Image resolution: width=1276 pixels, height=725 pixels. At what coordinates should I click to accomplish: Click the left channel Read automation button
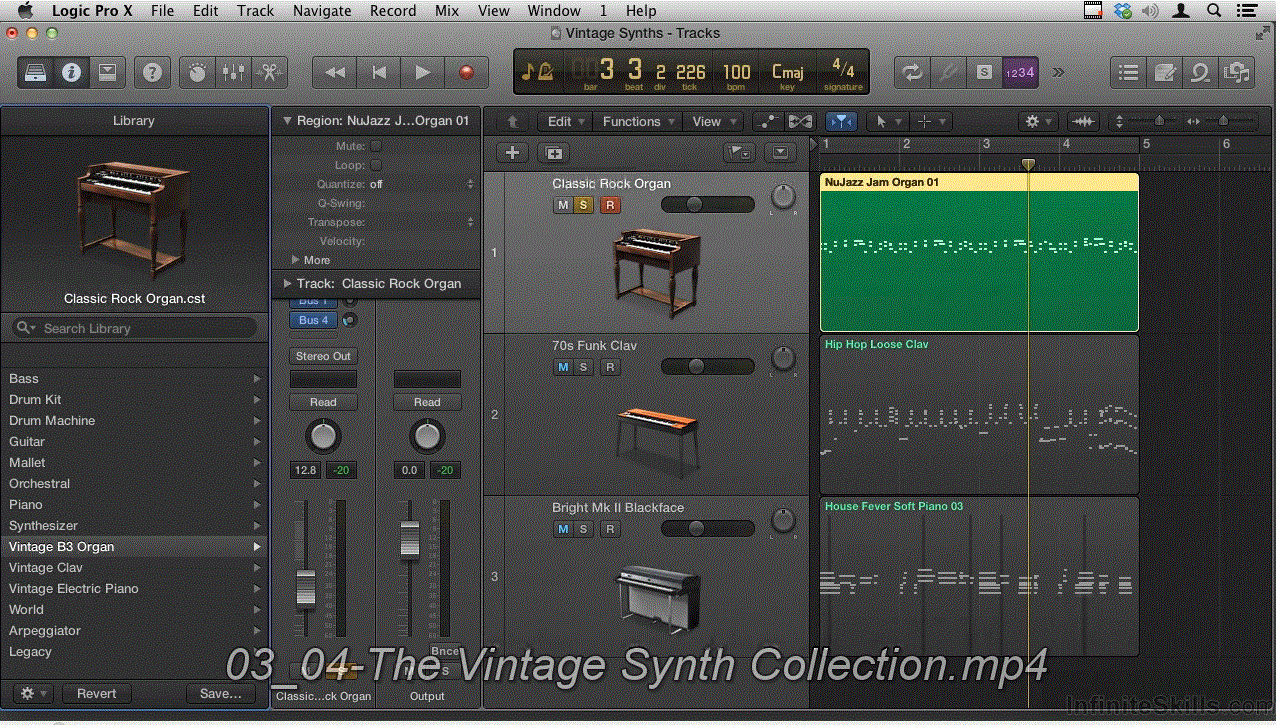[x=323, y=402]
